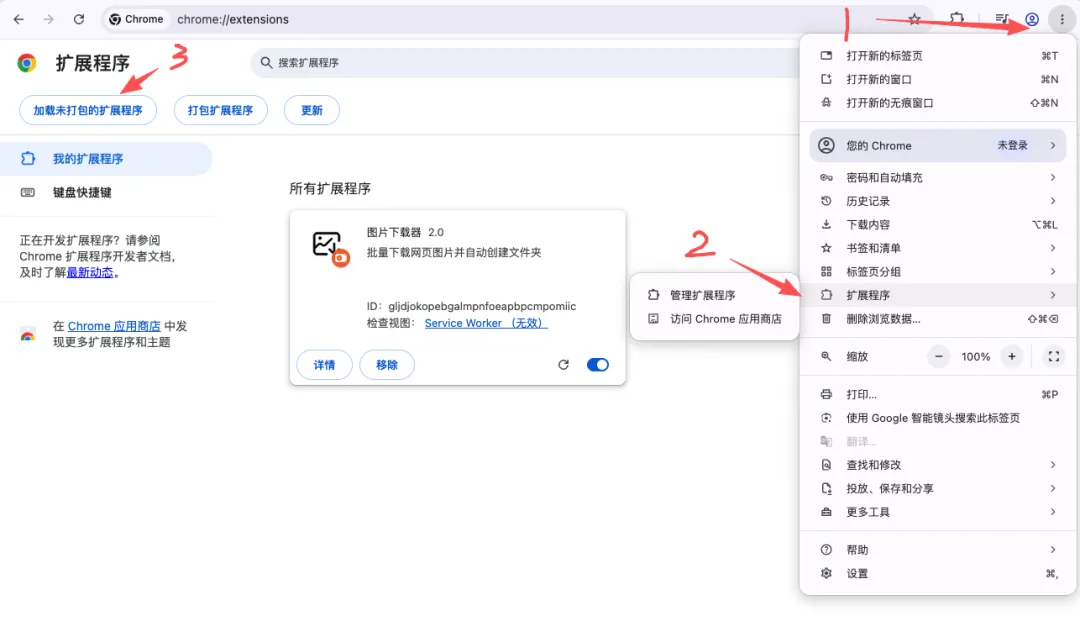Choose 访问 Chrome 应用商店 in the submenu
This screenshot has width=1080, height=637.
tap(714, 319)
